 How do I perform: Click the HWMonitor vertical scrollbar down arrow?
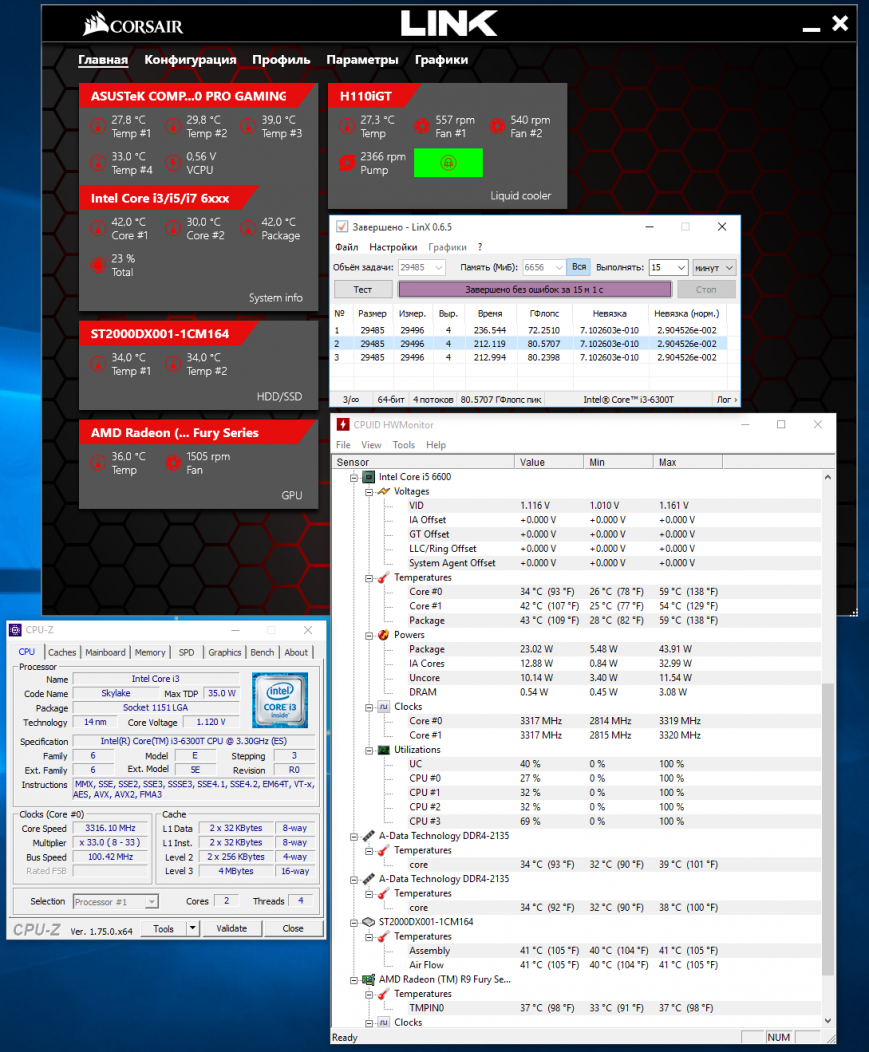tap(827, 1020)
